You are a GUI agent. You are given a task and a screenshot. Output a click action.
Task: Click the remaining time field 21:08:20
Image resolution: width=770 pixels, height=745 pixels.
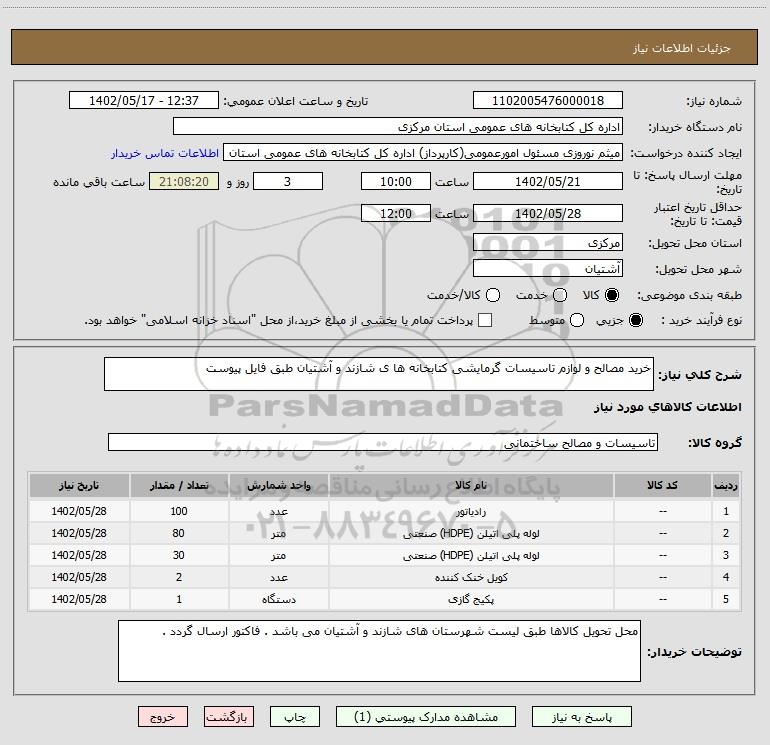pos(184,181)
